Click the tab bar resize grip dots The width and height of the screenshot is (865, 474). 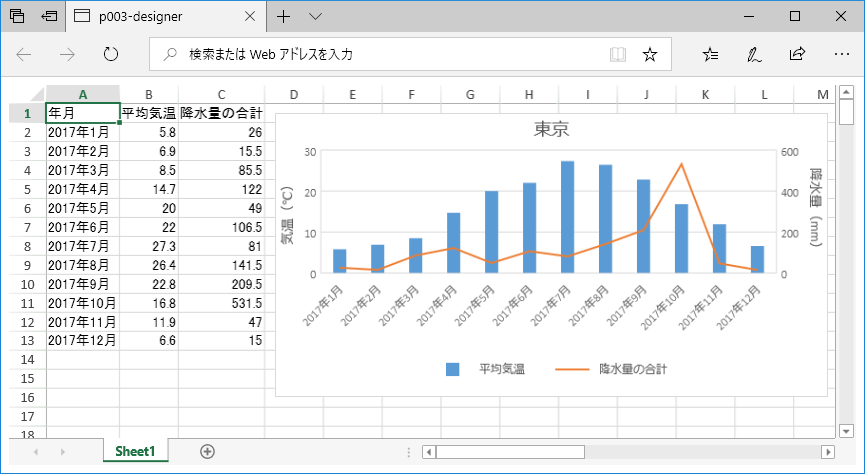pyautogui.click(x=409, y=452)
